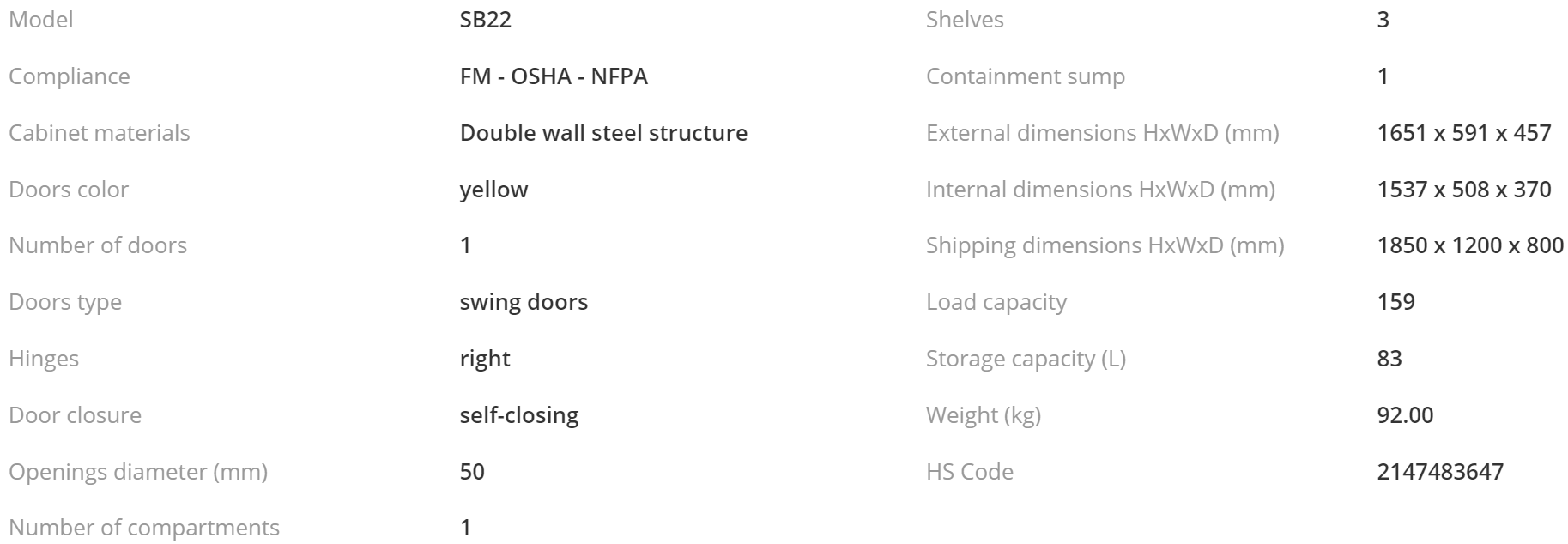Image resolution: width=1568 pixels, height=544 pixels.
Task: Click the Number of doors label
Action: pyautogui.click(x=98, y=245)
